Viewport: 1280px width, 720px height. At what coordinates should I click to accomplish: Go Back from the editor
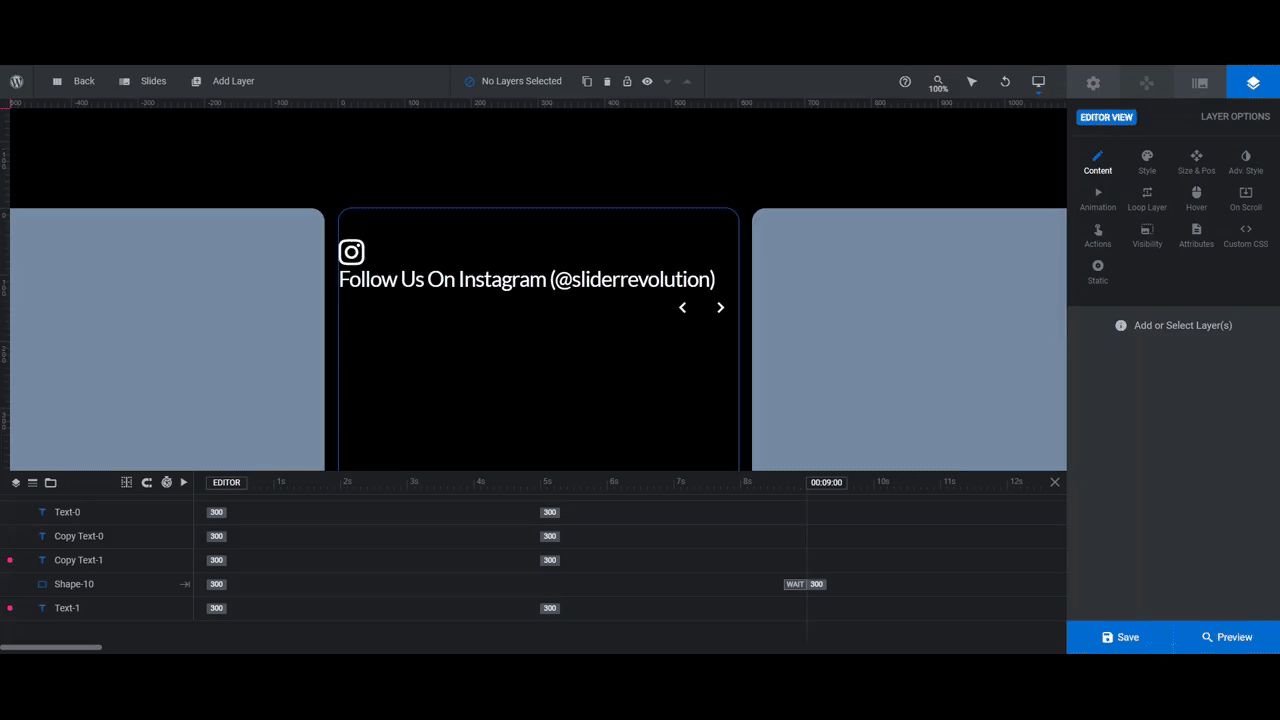[74, 81]
